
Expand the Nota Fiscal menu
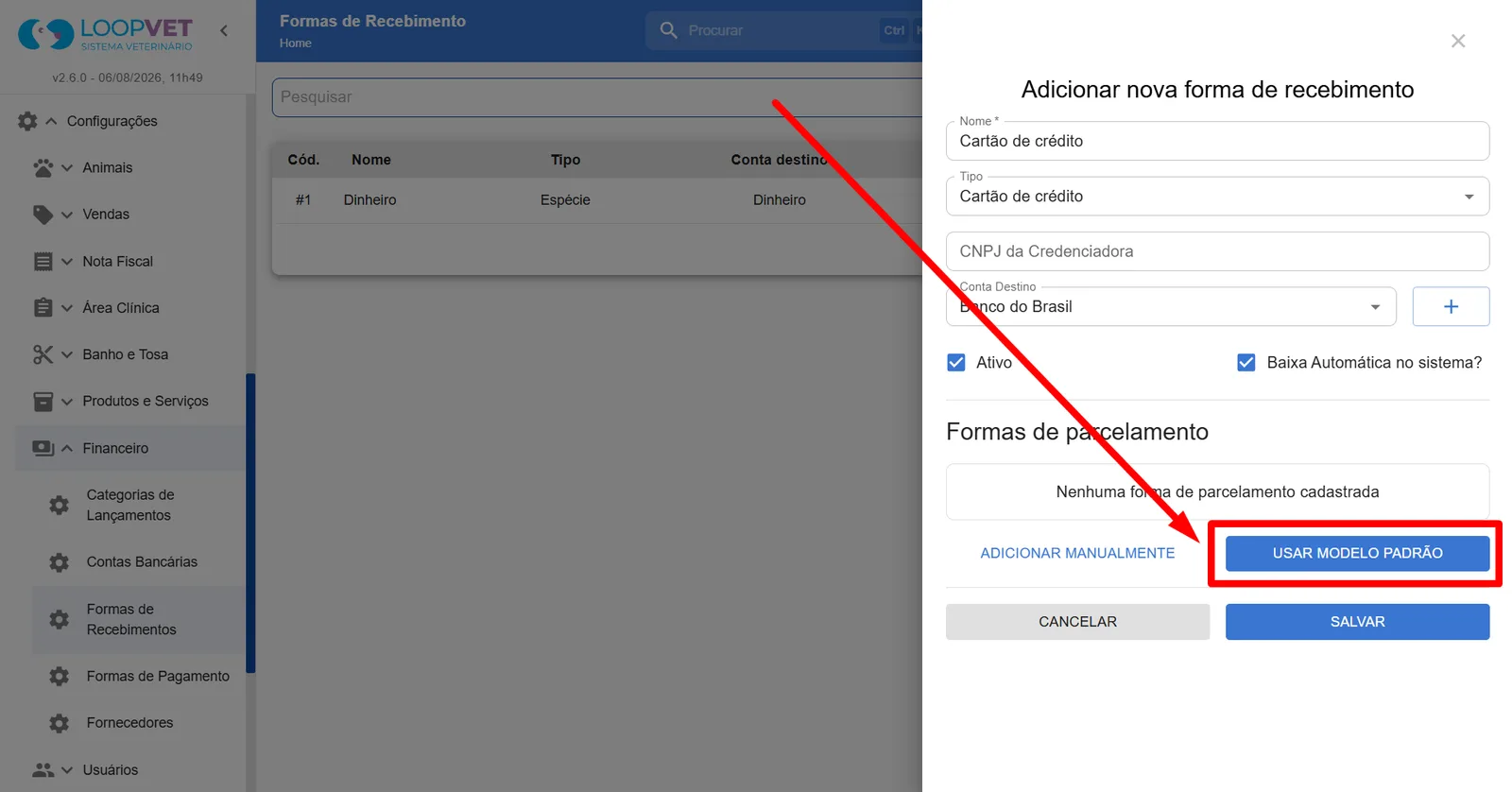67,261
